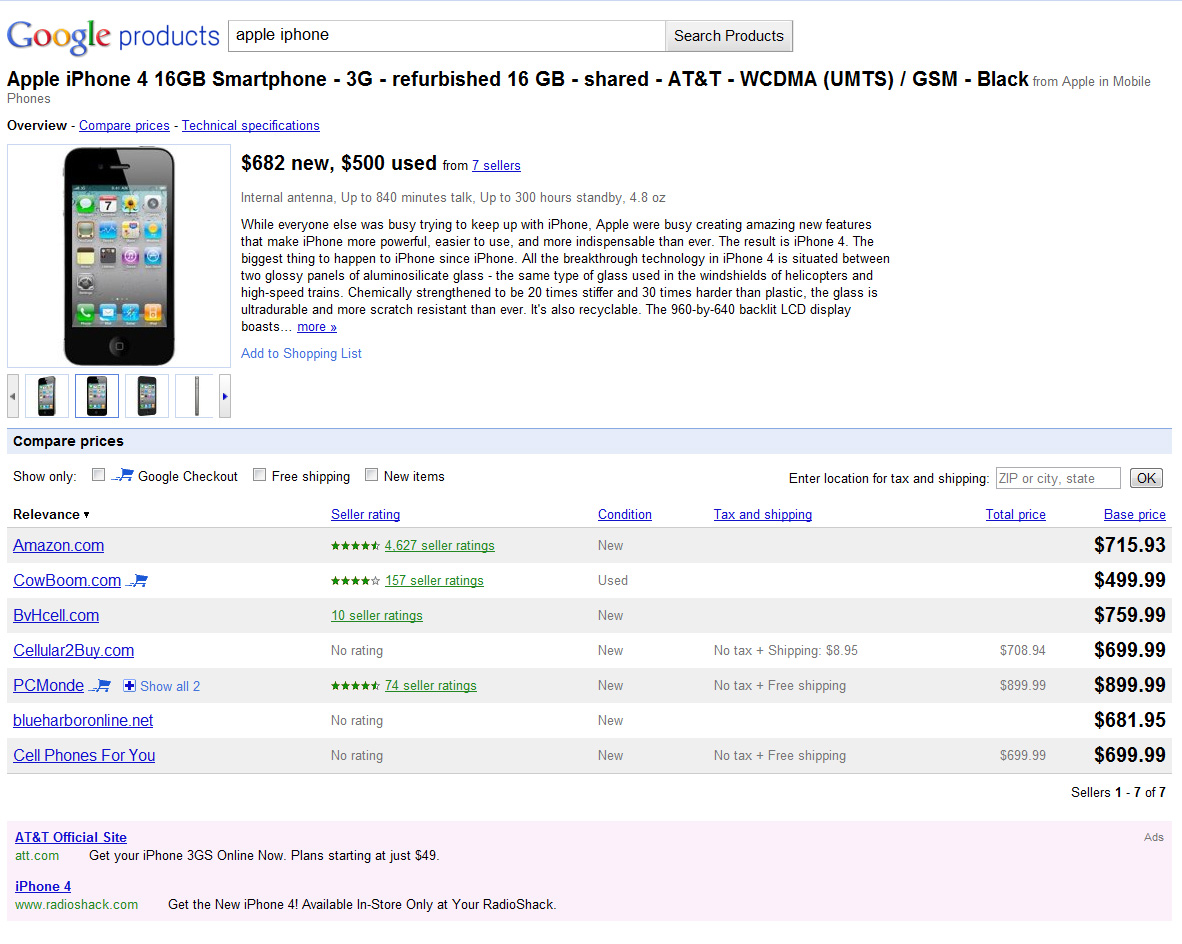Select the first angled iPhone thumbnail

[47, 396]
